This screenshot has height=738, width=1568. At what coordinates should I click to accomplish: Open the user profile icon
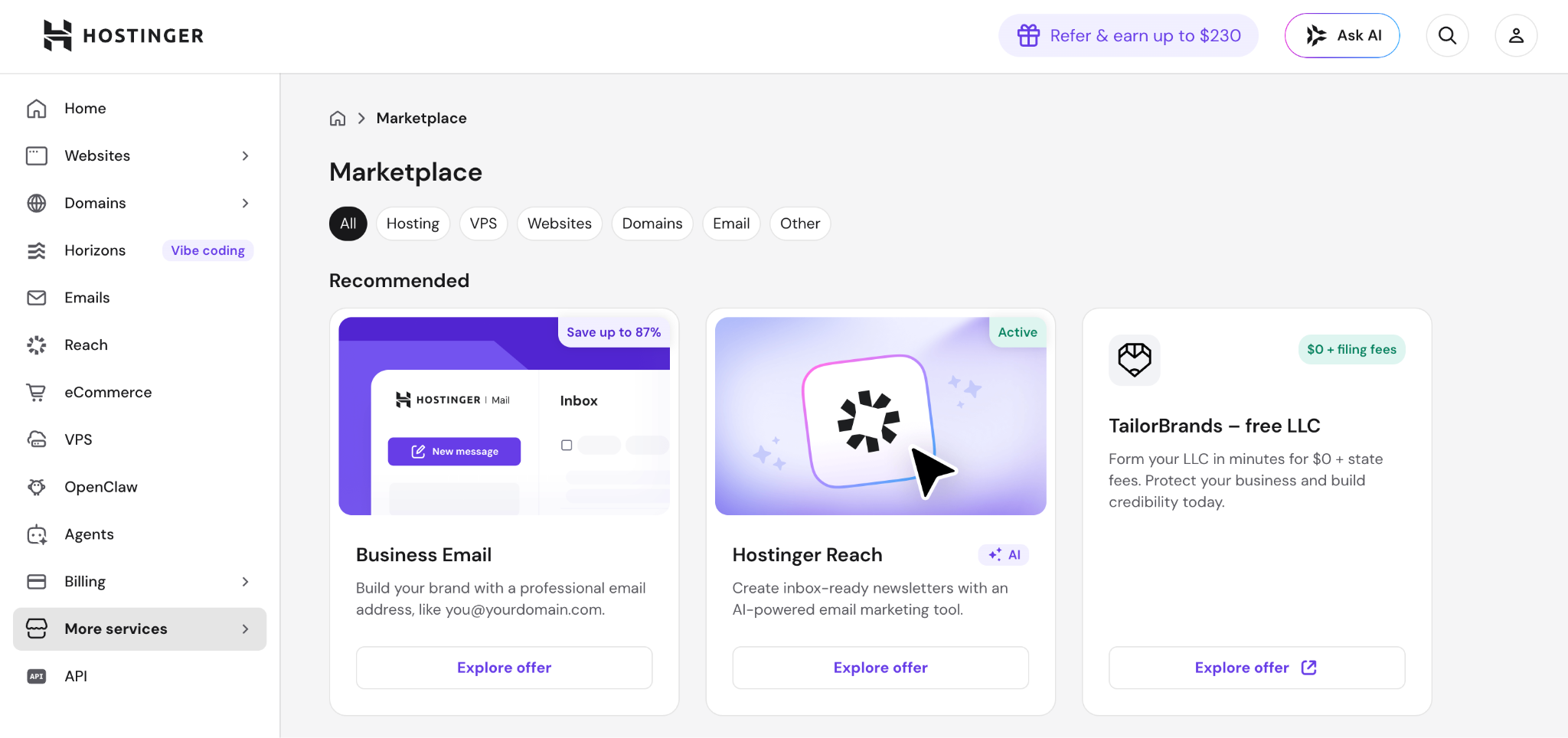pyautogui.click(x=1516, y=35)
